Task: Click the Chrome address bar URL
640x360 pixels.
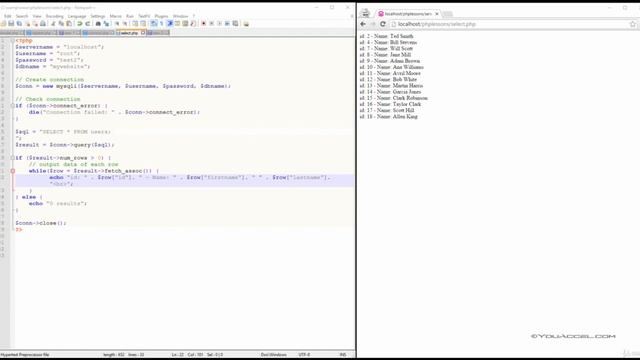Action: coord(437,24)
